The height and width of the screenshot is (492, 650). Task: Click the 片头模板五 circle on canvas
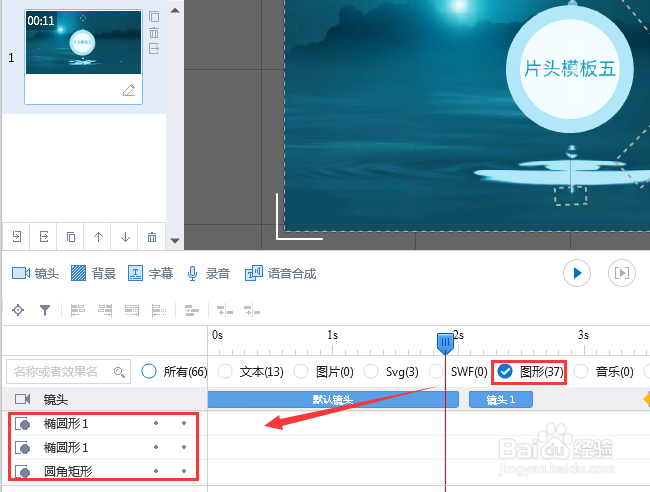(570, 69)
